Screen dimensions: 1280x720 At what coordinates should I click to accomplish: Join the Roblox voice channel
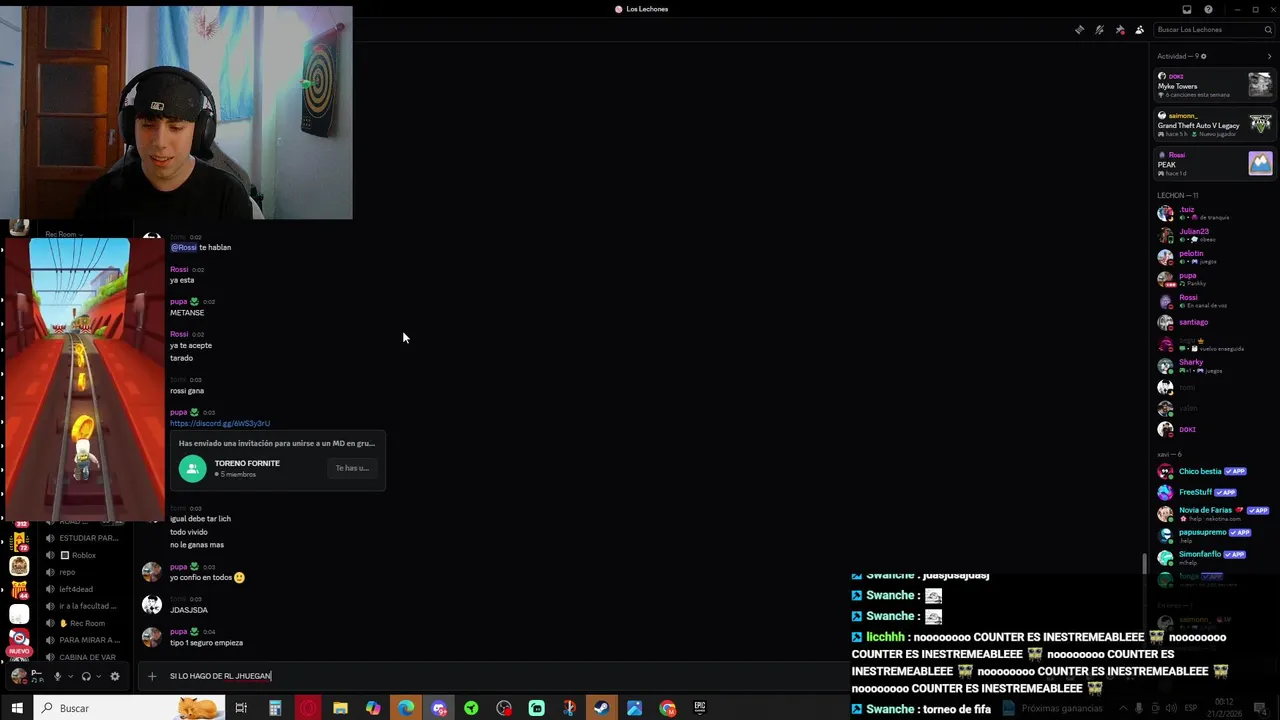coord(84,555)
